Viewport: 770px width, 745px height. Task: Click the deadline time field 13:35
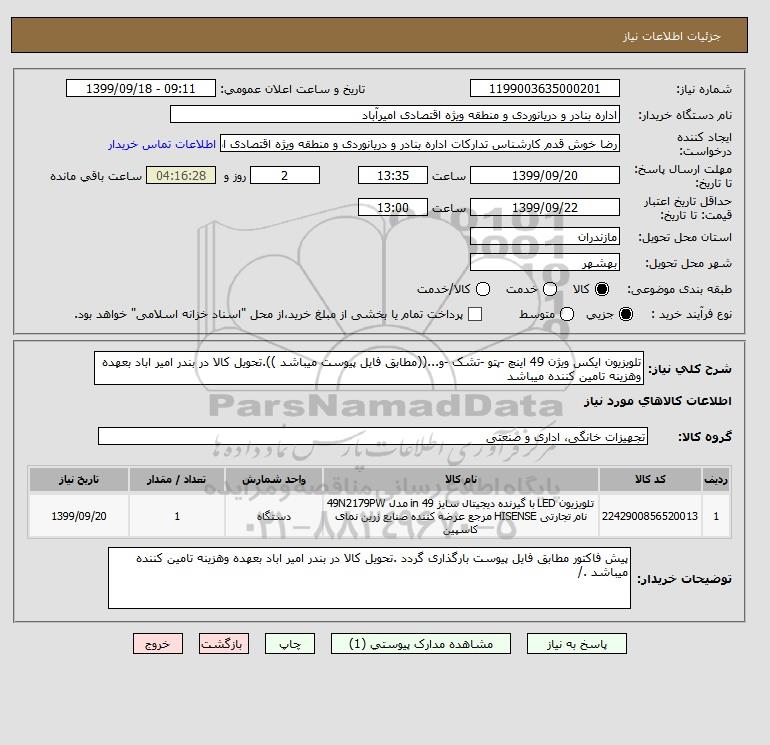coord(393,175)
